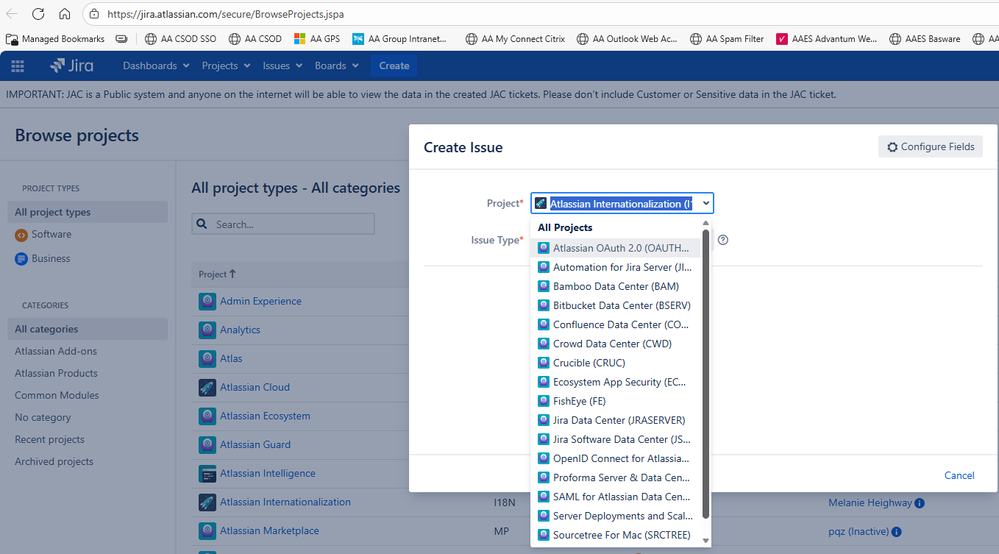This screenshot has height=554, width=999.
Task: Click the projects Search input field
Action: [x=283, y=224]
